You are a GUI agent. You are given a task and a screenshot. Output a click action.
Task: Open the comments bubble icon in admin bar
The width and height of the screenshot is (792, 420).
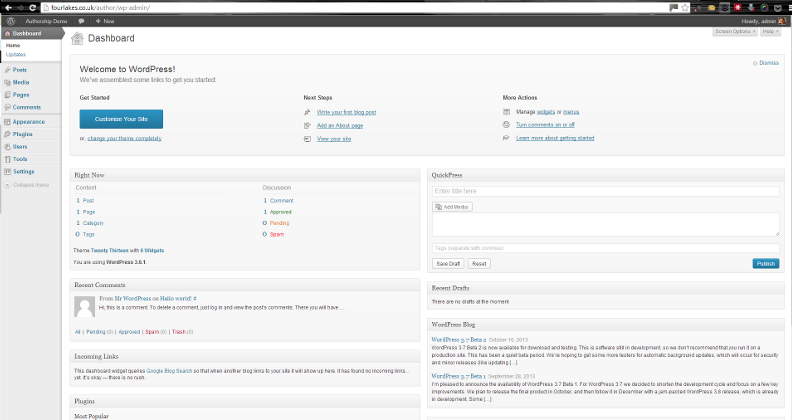(81, 20)
